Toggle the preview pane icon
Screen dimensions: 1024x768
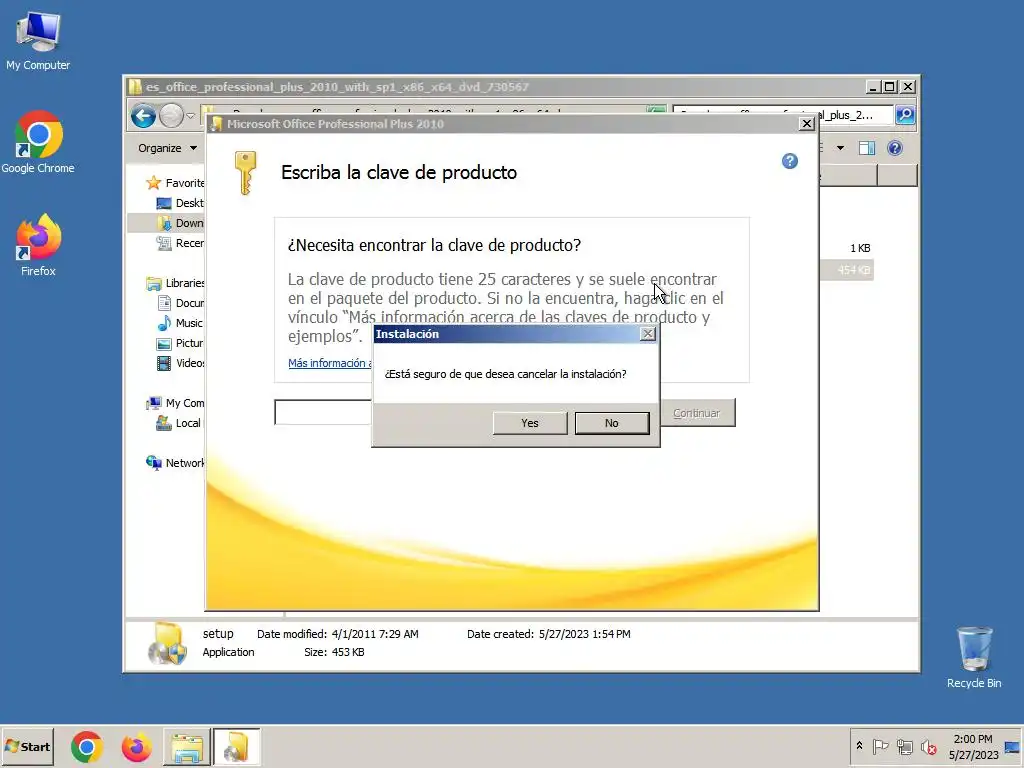[867, 148]
